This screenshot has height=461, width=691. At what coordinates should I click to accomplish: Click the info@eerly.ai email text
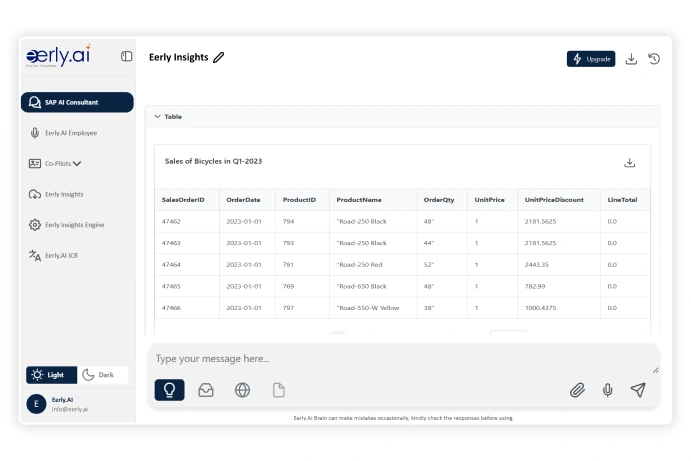70,409
